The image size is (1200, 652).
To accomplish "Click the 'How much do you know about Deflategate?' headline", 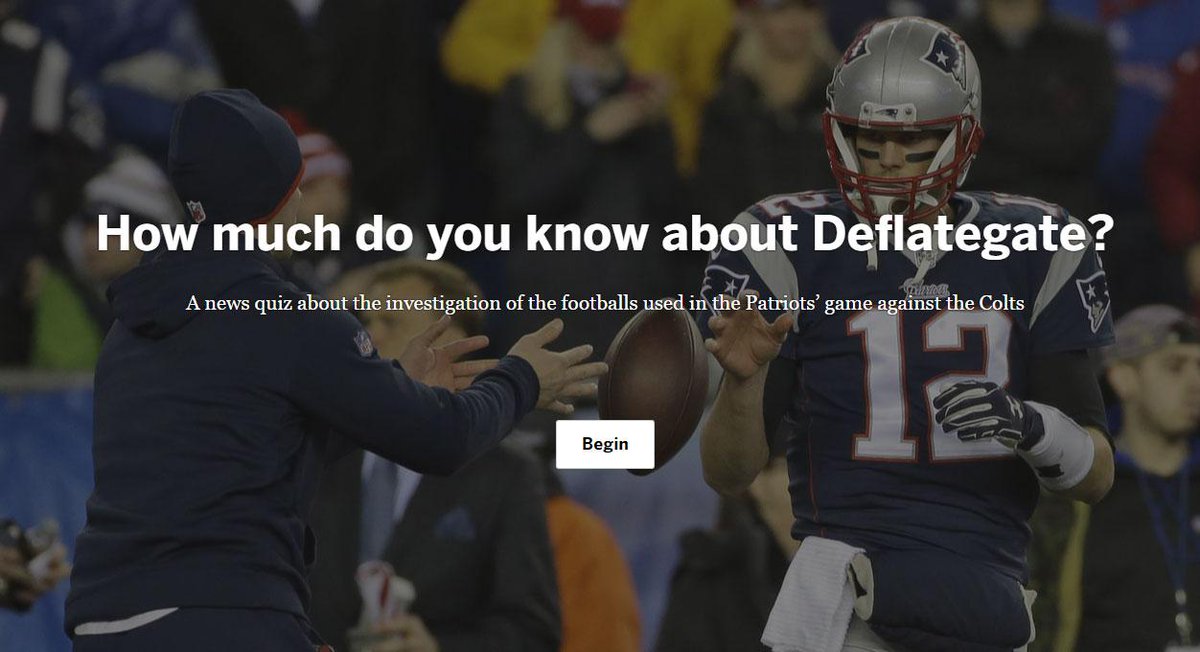I will coord(605,233).
